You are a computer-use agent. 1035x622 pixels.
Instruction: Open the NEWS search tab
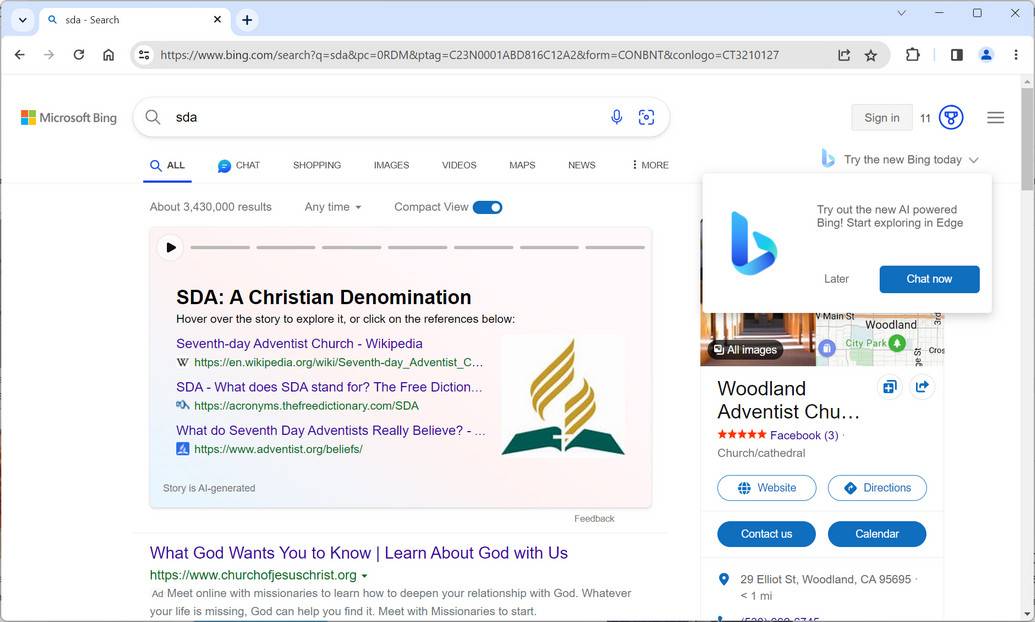click(x=580, y=165)
